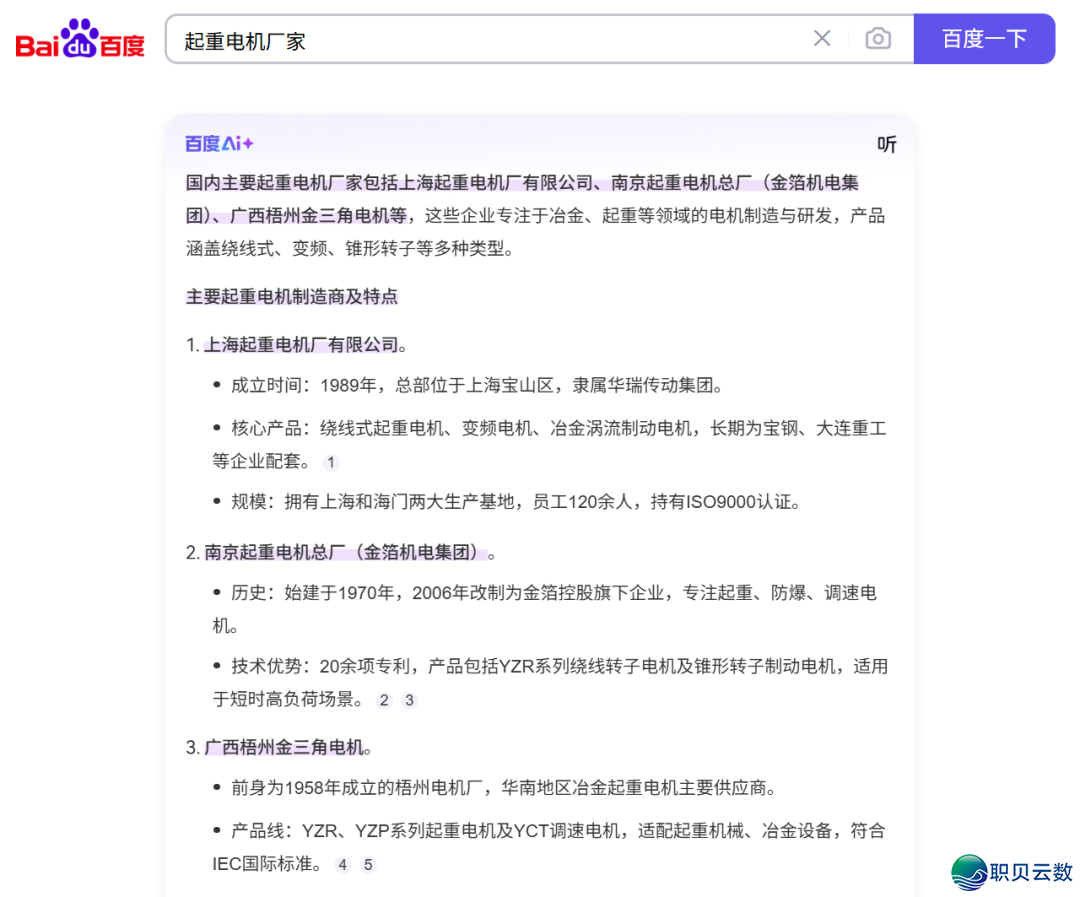Click the 历史：始建于1970年 bullet
Image resolution: width=1080 pixels, height=897 pixels.
click(544, 610)
